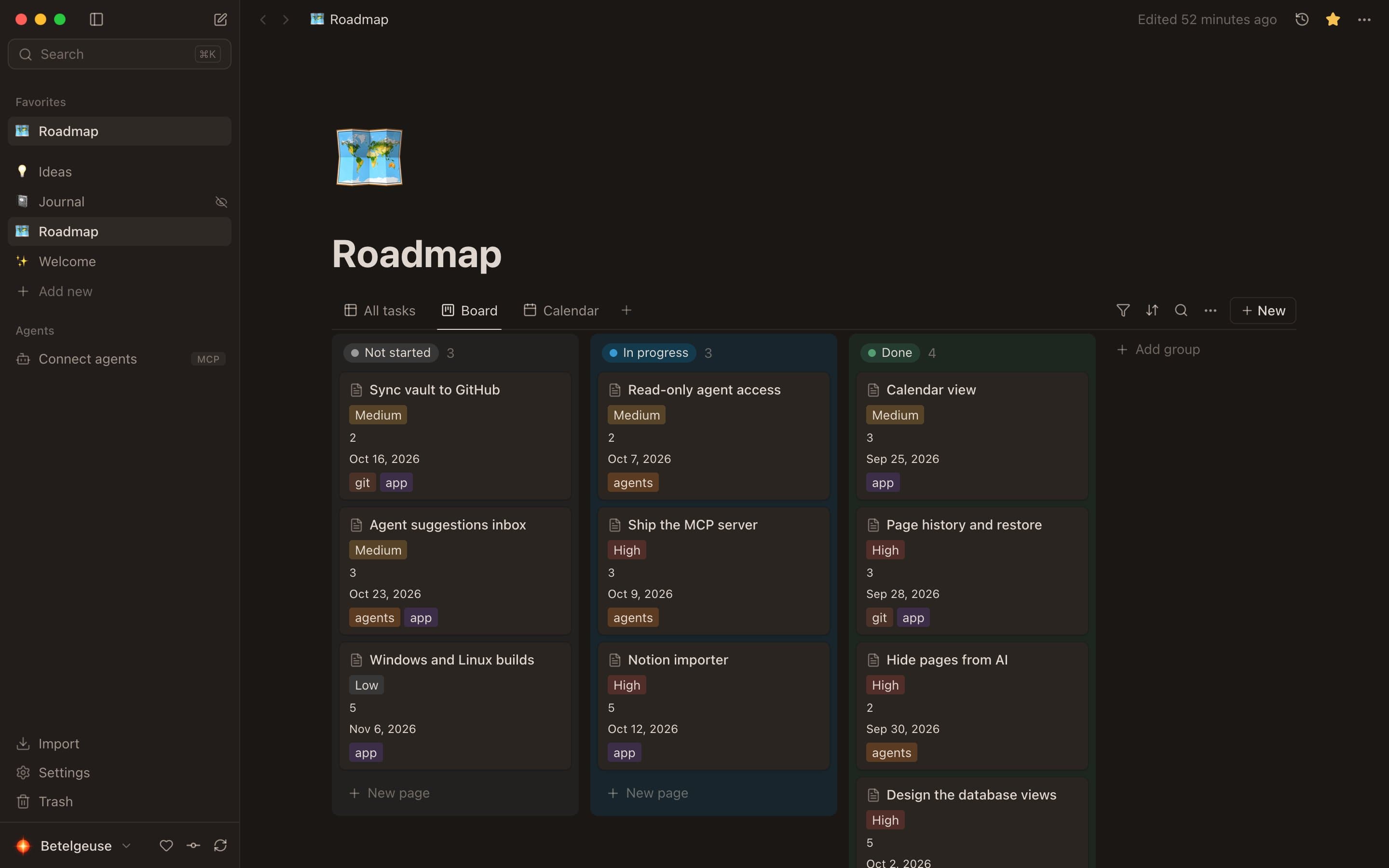Click the world map page icon
This screenshot has height=868, width=1389.
pos(369,157)
